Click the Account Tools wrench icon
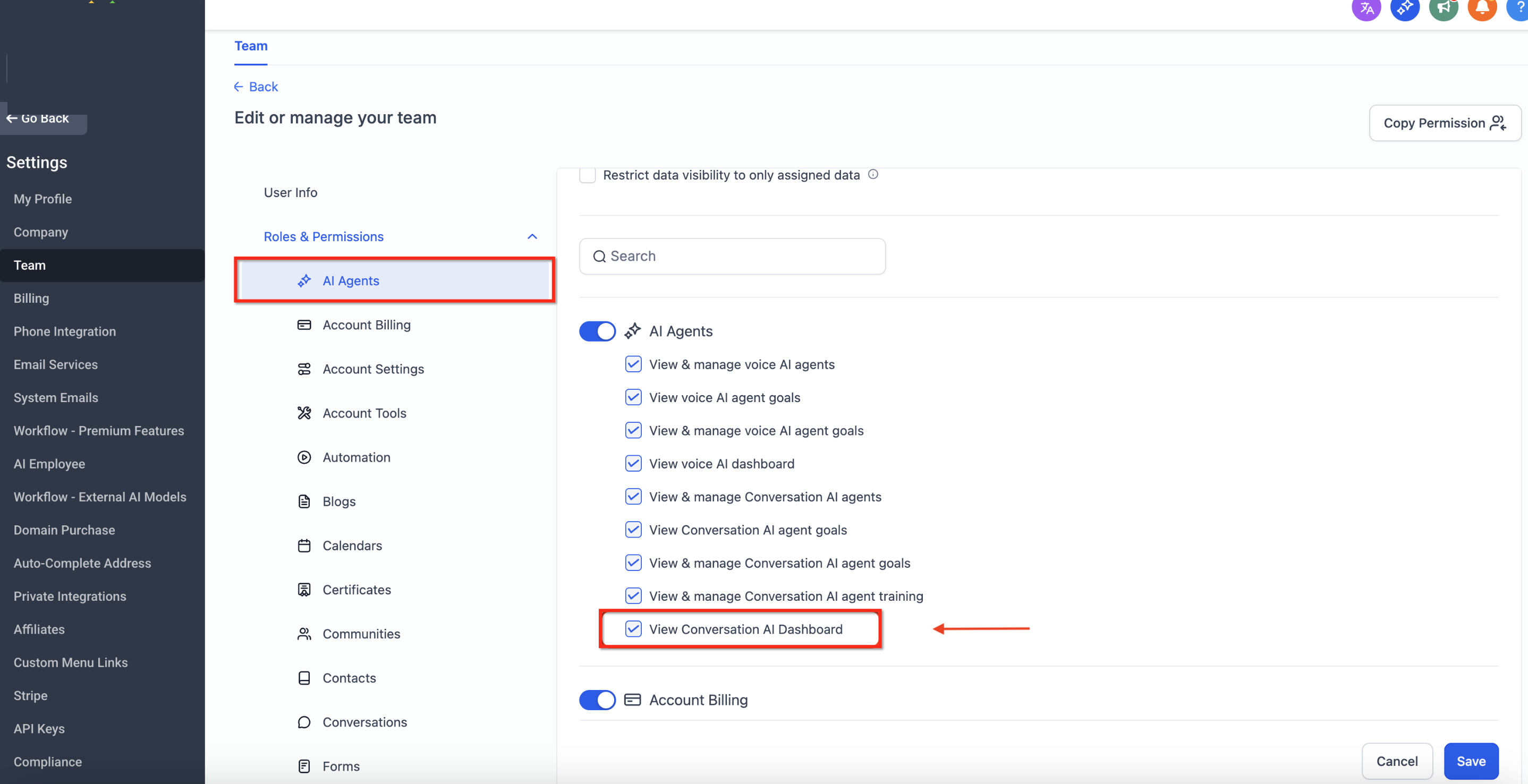The image size is (1528, 784). coord(304,413)
